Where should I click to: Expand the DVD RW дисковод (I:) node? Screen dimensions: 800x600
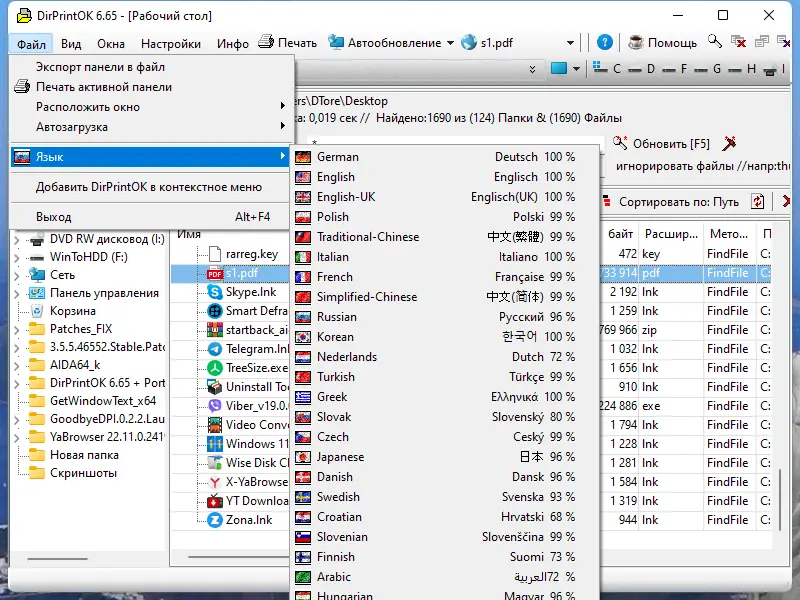(x=16, y=239)
